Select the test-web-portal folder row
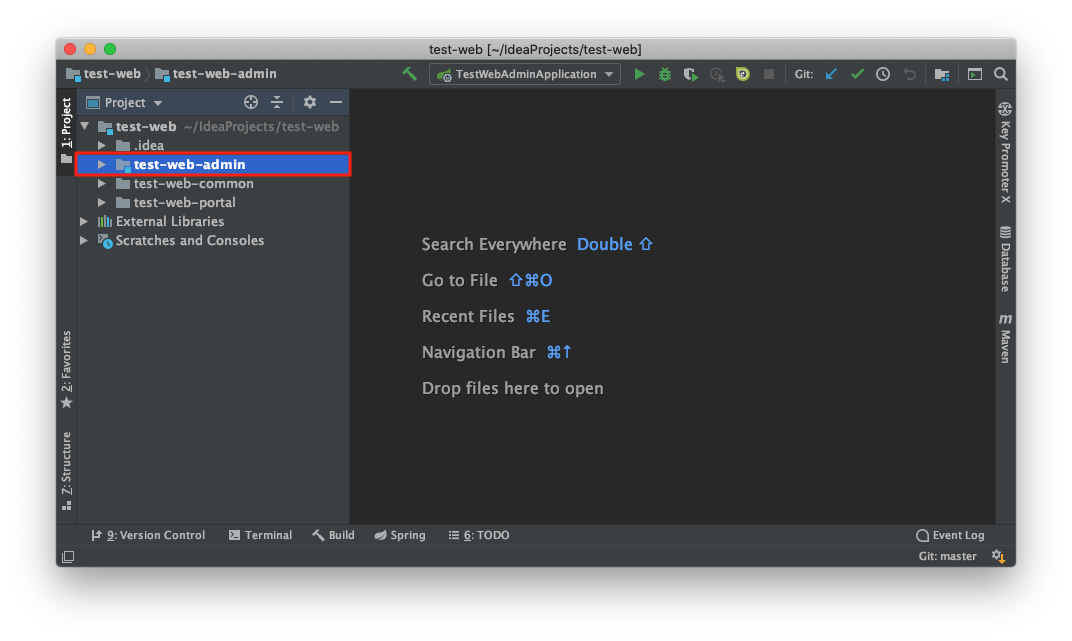Image resolution: width=1072 pixels, height=641 pixels. (213, 203)
